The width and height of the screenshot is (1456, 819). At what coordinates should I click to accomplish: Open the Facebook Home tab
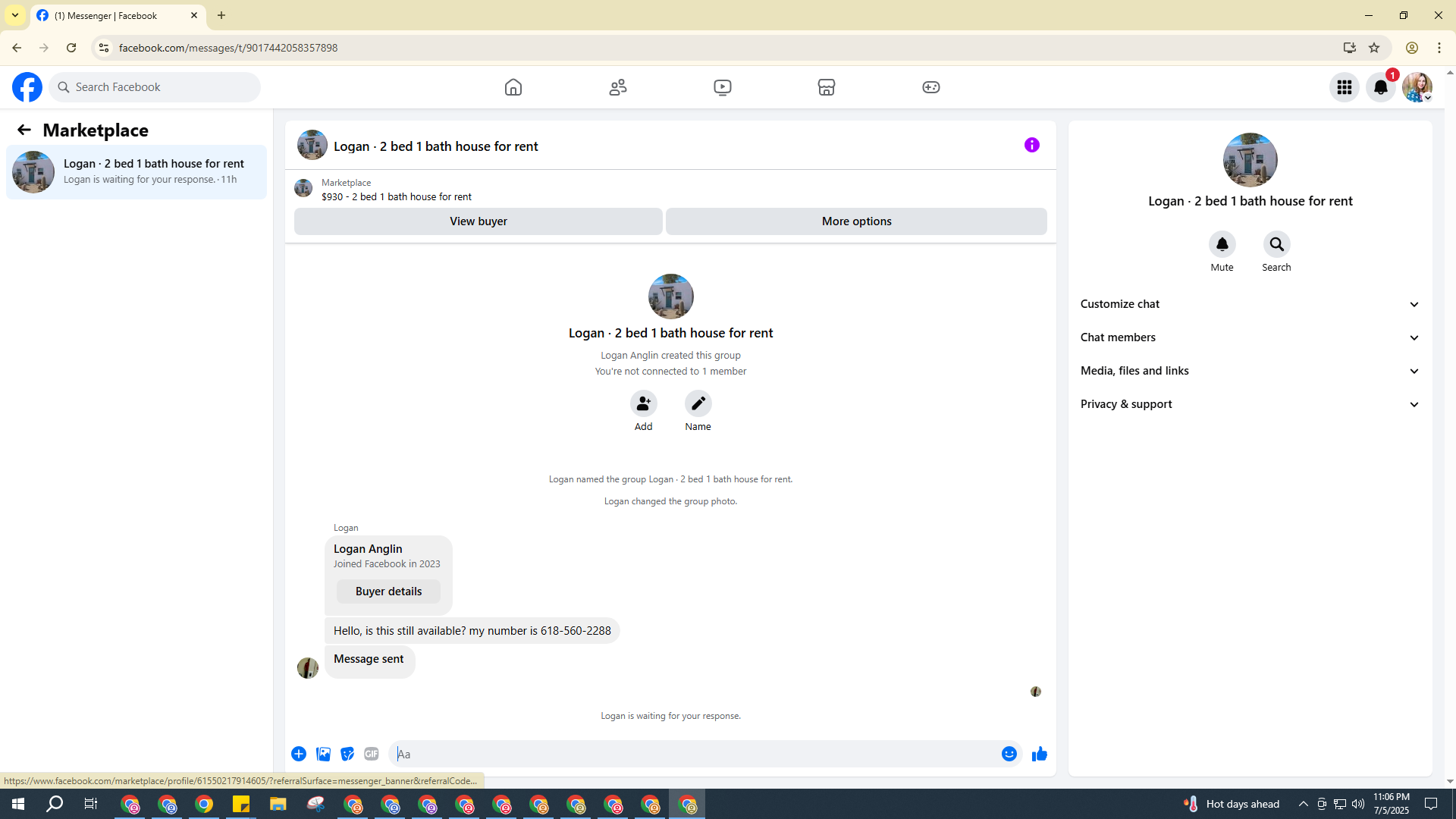[513, 87]
